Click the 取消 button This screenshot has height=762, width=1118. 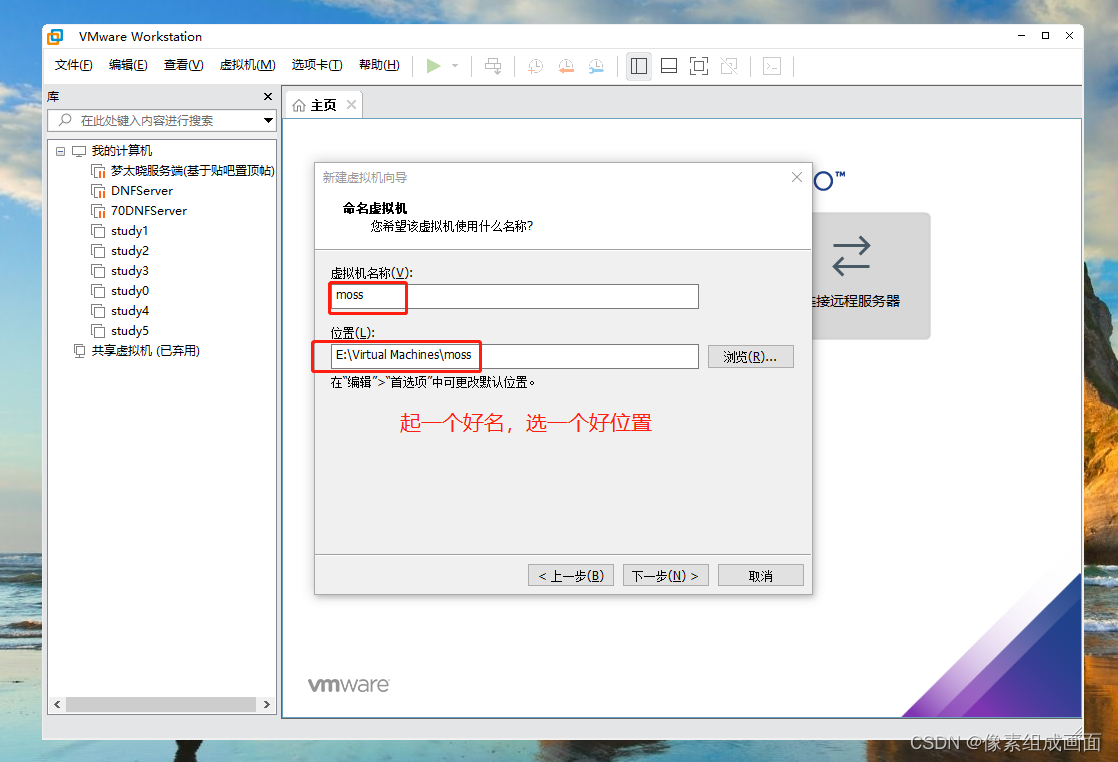click(760, 575)
